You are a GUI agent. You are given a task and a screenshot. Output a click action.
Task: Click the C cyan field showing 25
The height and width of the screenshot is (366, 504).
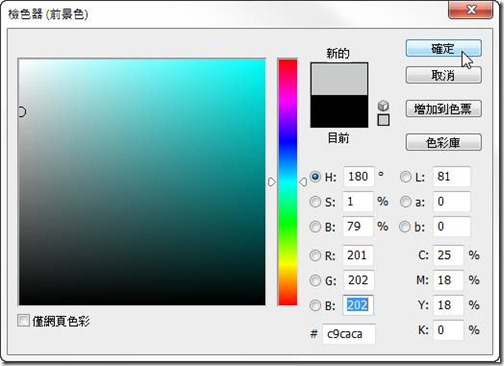point(448,255)
